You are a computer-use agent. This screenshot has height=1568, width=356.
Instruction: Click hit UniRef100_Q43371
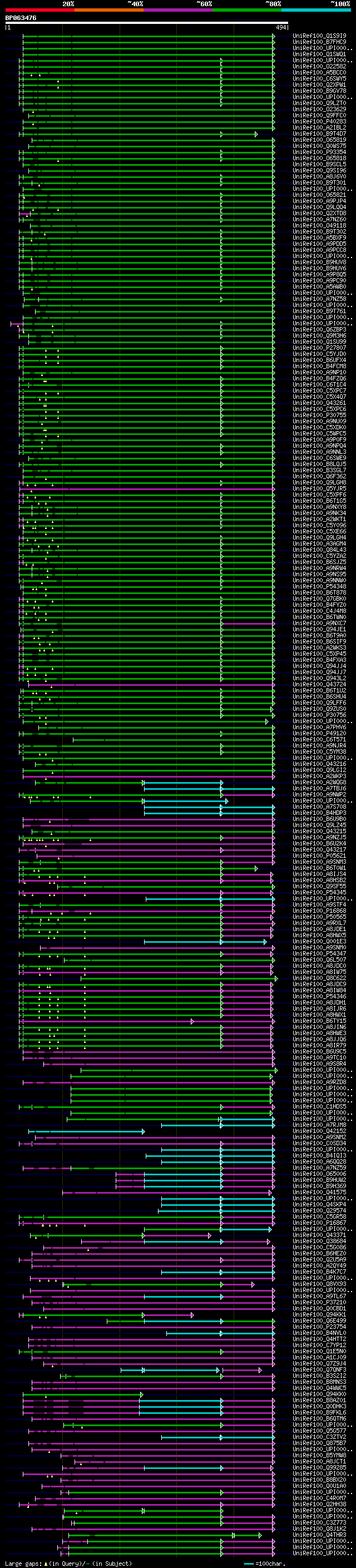click(x=319, y=1235)
